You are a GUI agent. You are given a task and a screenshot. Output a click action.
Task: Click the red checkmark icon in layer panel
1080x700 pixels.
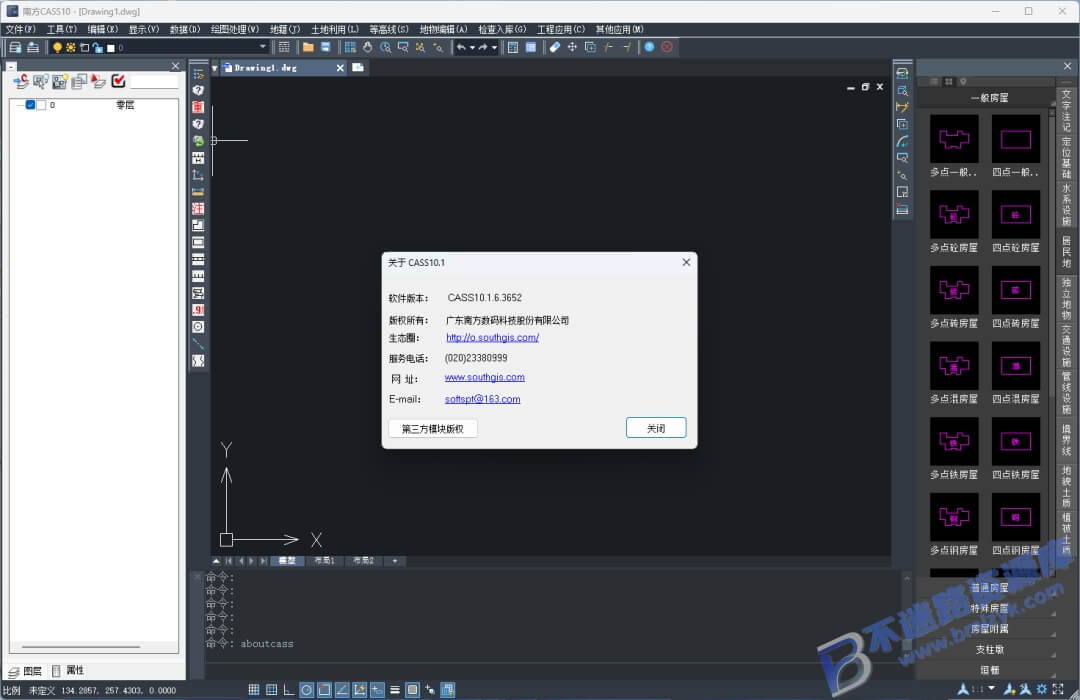click(118, 81)
